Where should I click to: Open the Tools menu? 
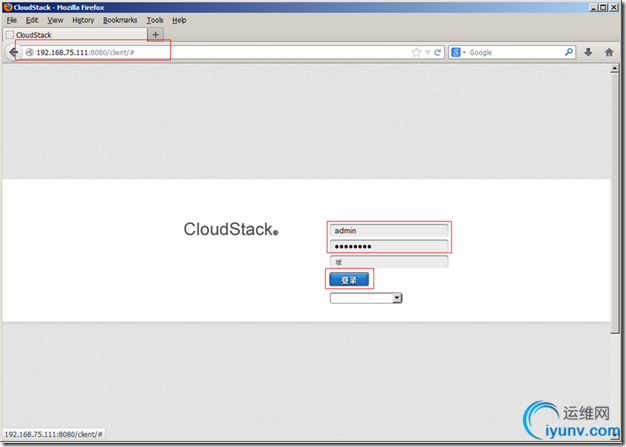[x=155, y=20]
